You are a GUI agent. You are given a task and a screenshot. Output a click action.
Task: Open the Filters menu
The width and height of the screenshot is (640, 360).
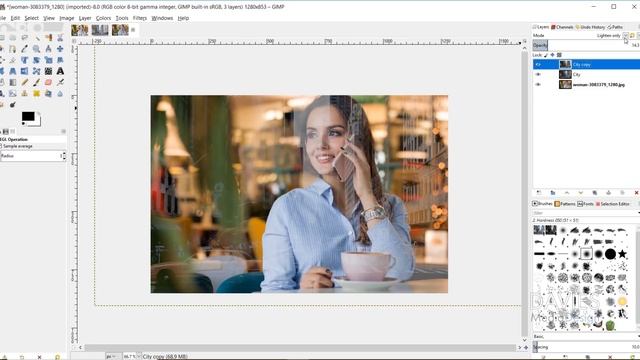(x=140, y=18)
